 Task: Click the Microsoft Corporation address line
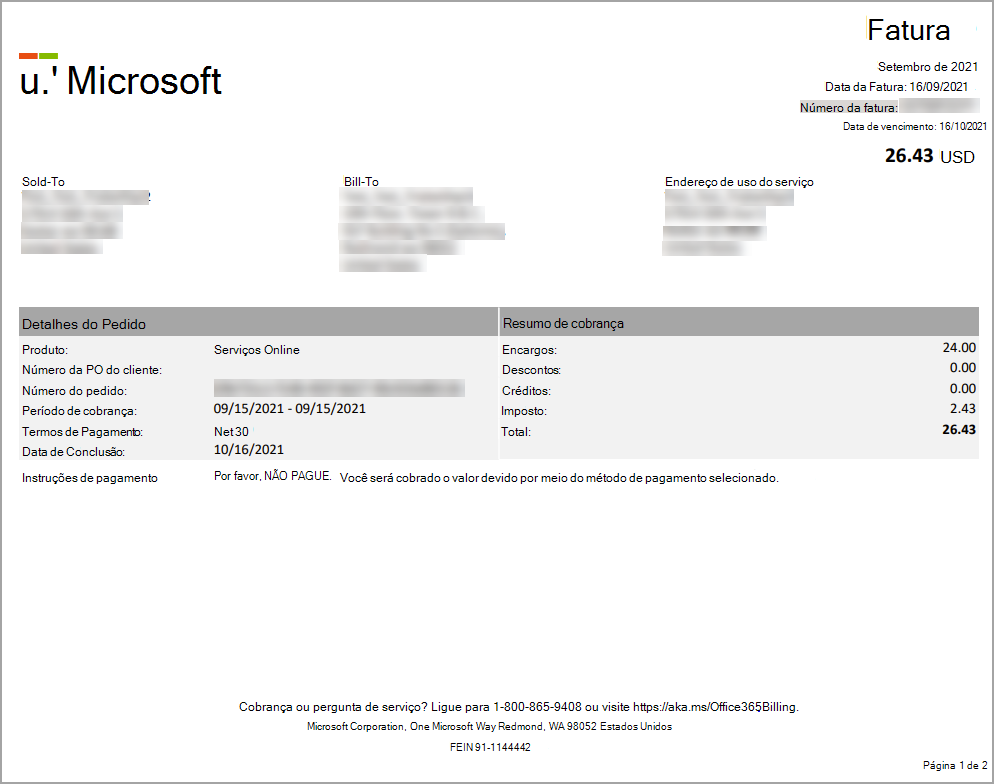click(x=489, y=726)
